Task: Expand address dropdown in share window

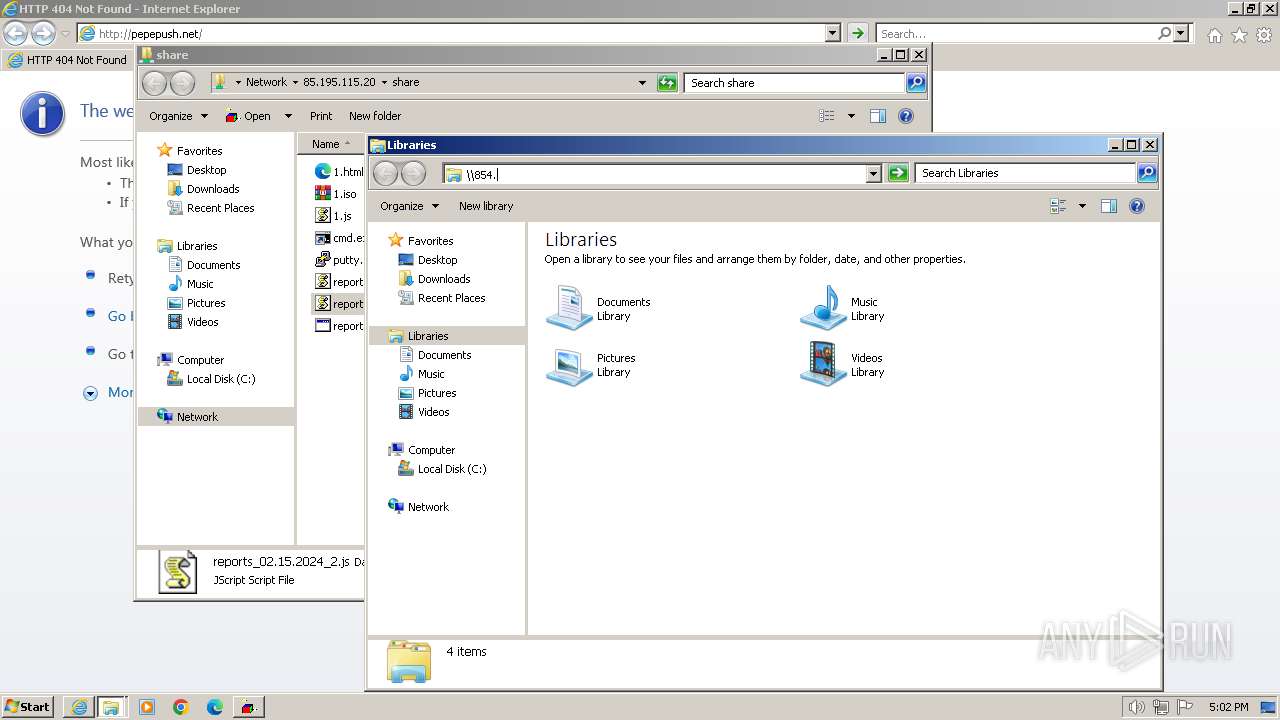Action: [642, 83]
